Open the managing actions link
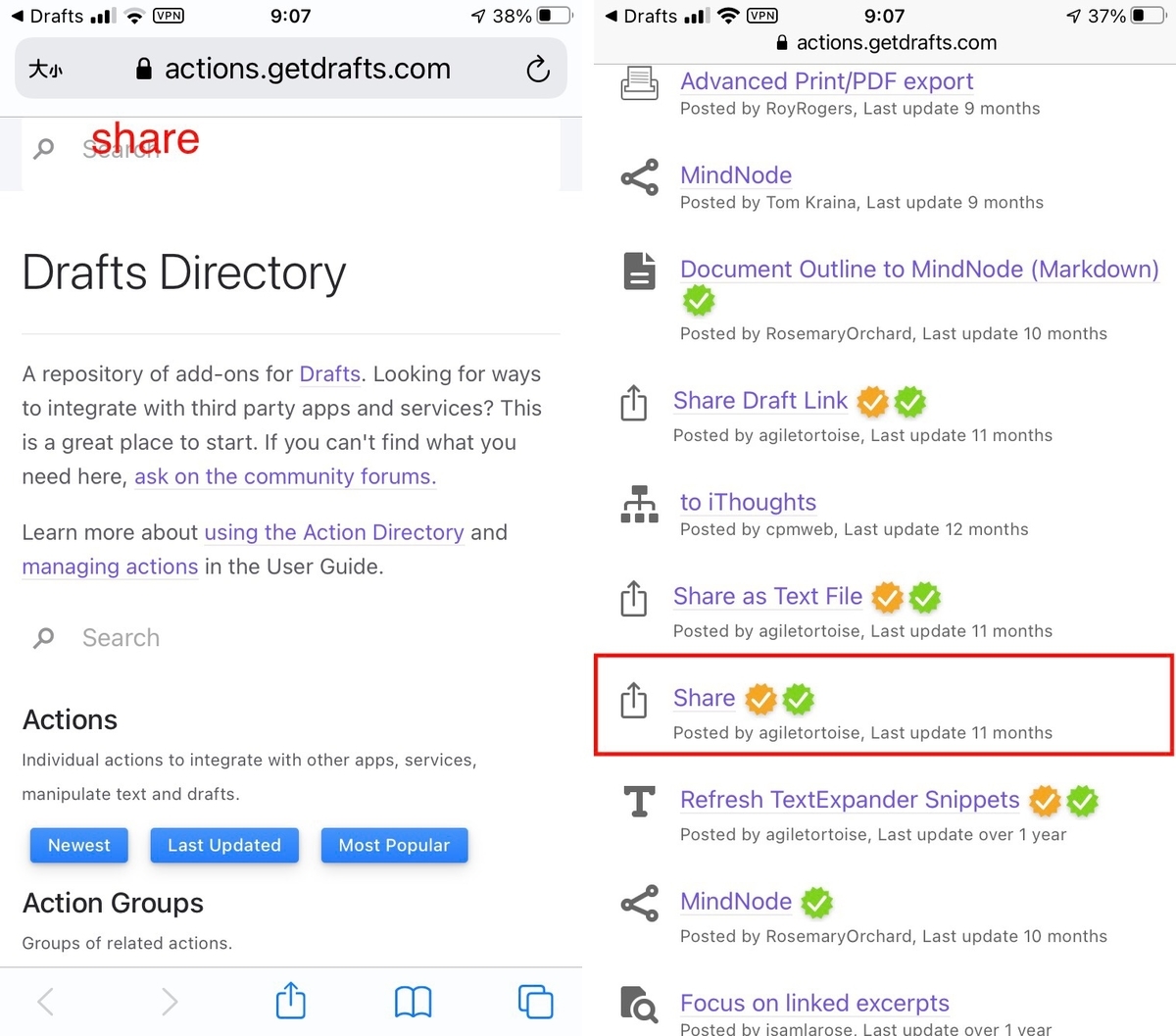The height and width of the screenshot is (1036, 1176). click(x=110, y=567)
